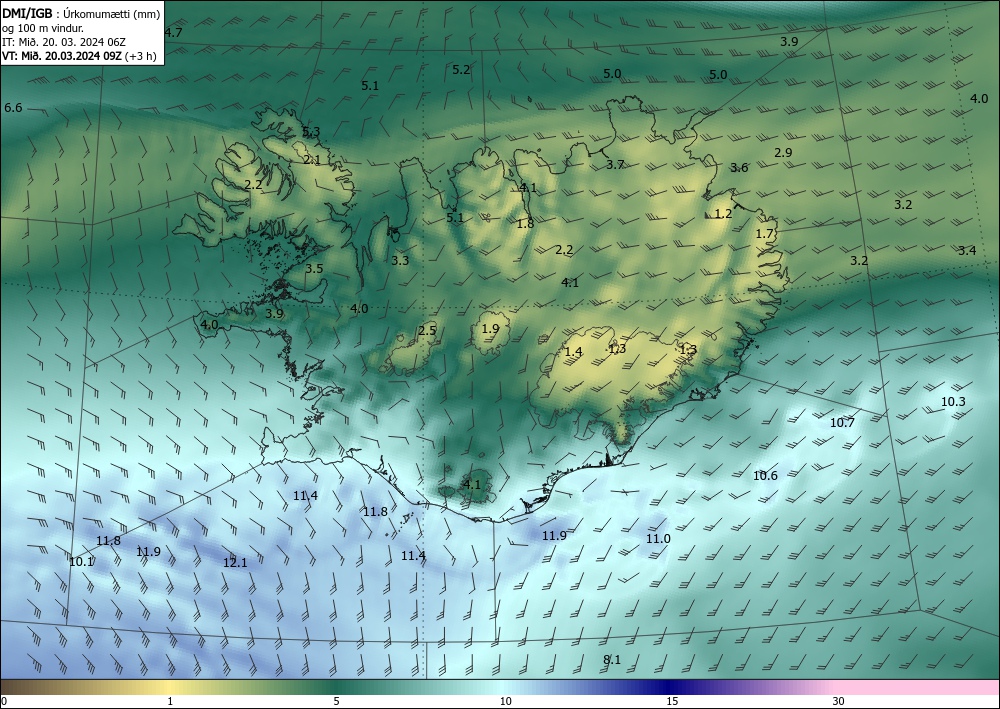
Task: Select the 'VT: Mið. 20.03.2024 09Z (+3 h)' line
Action: pos(79,56)
